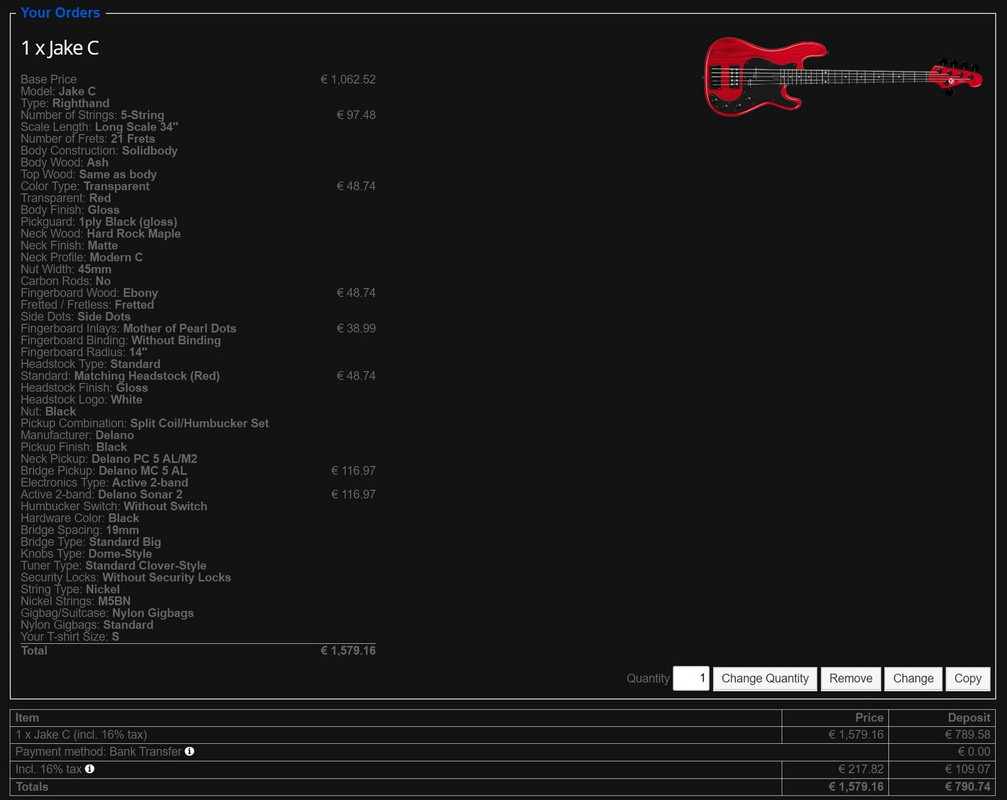Click the Totals deposit value € 790.74
The width and height of the screenshot is (1007, 800).
967,787
